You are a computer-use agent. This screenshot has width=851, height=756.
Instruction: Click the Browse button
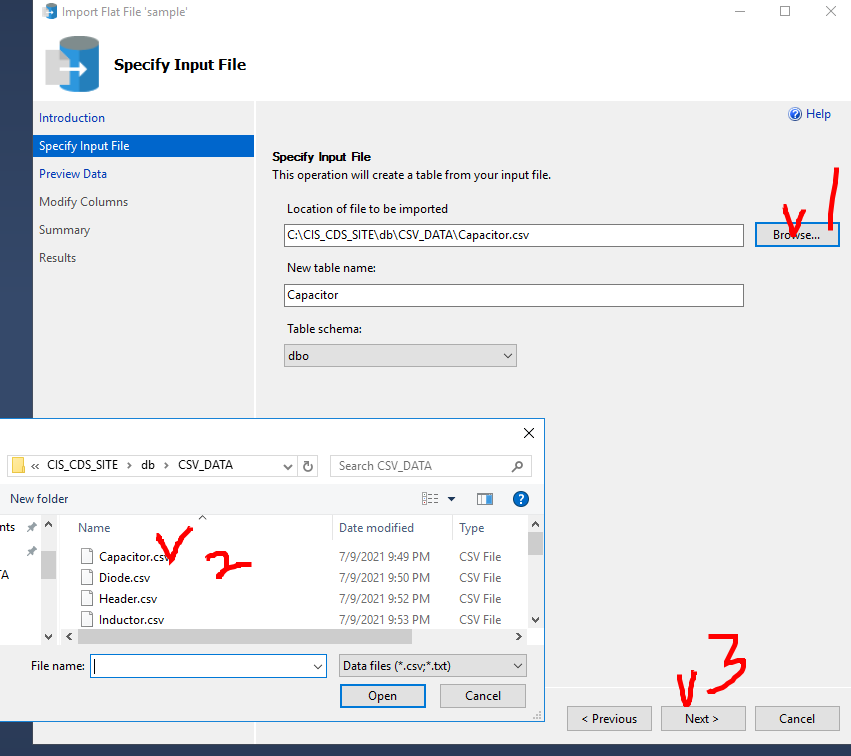(795, 234)
